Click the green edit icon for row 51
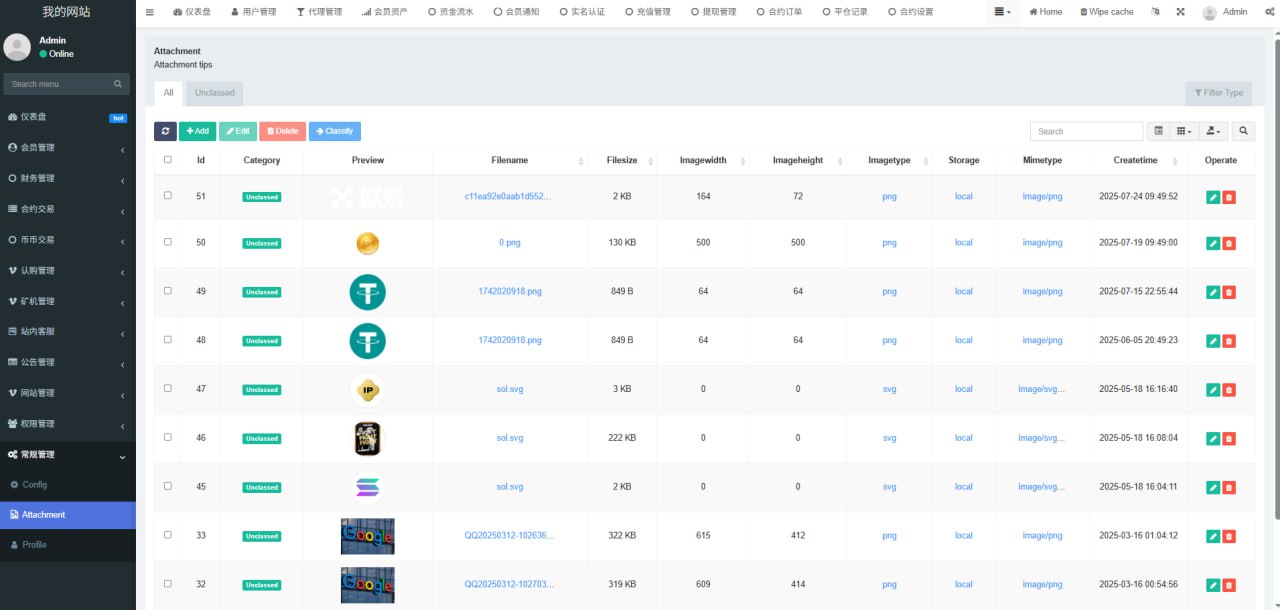The height and width of the screenshot is (610, 1280). [1213, 197]
